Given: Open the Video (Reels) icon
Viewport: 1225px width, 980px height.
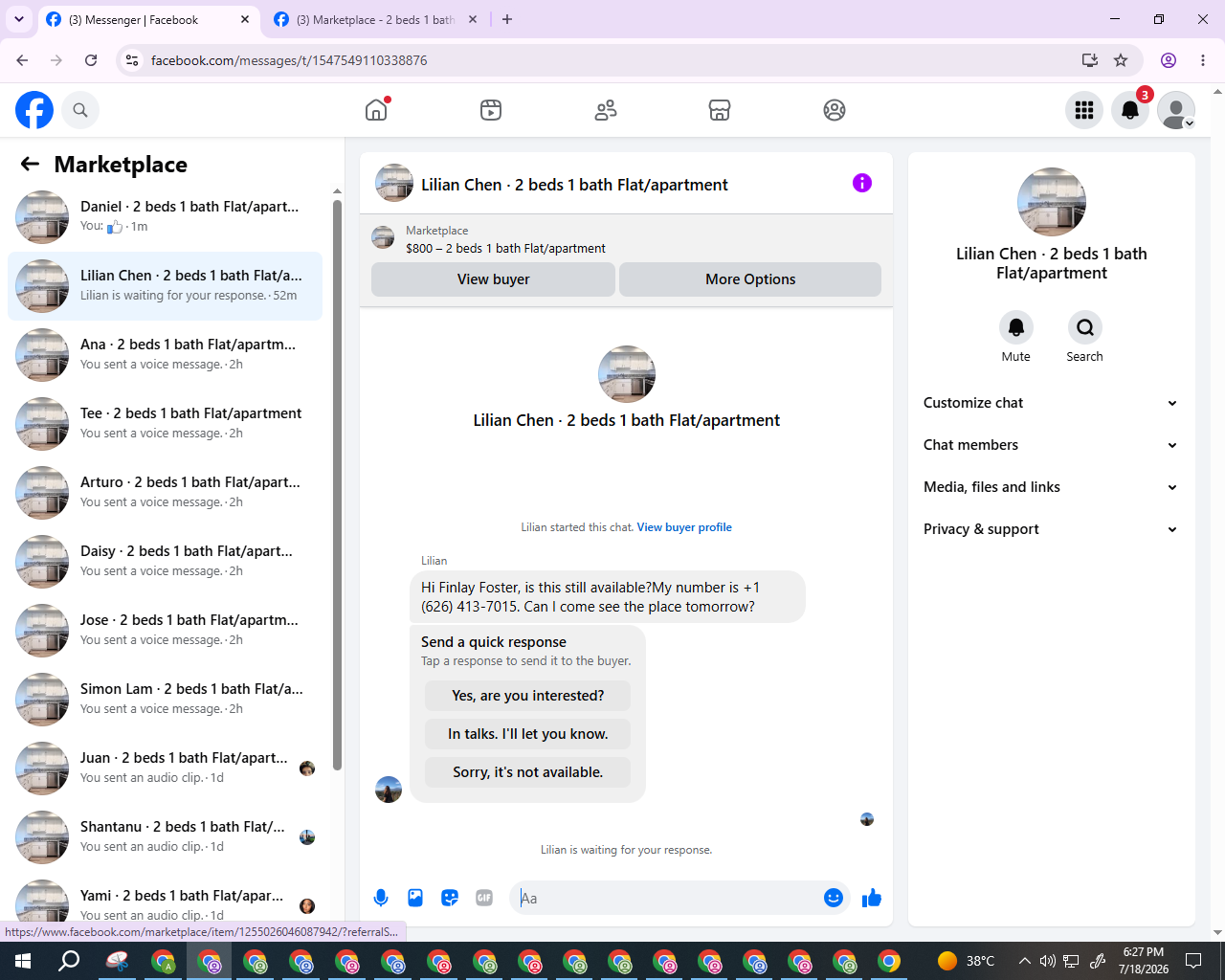Looking at the screenshot, I should coord(491,110).
